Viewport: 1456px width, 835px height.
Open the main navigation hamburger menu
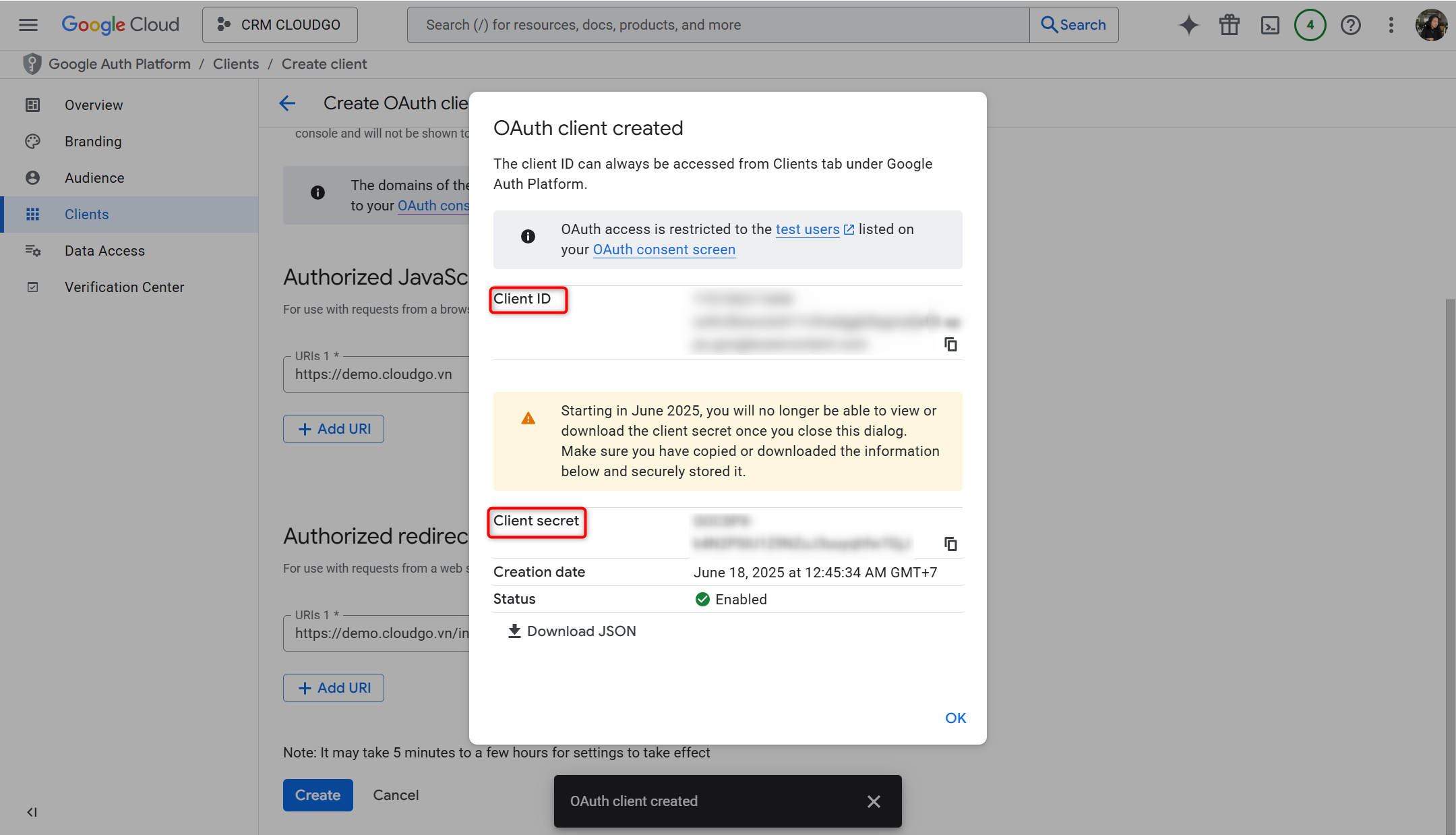pyautogui.click(x=28, y=25)
